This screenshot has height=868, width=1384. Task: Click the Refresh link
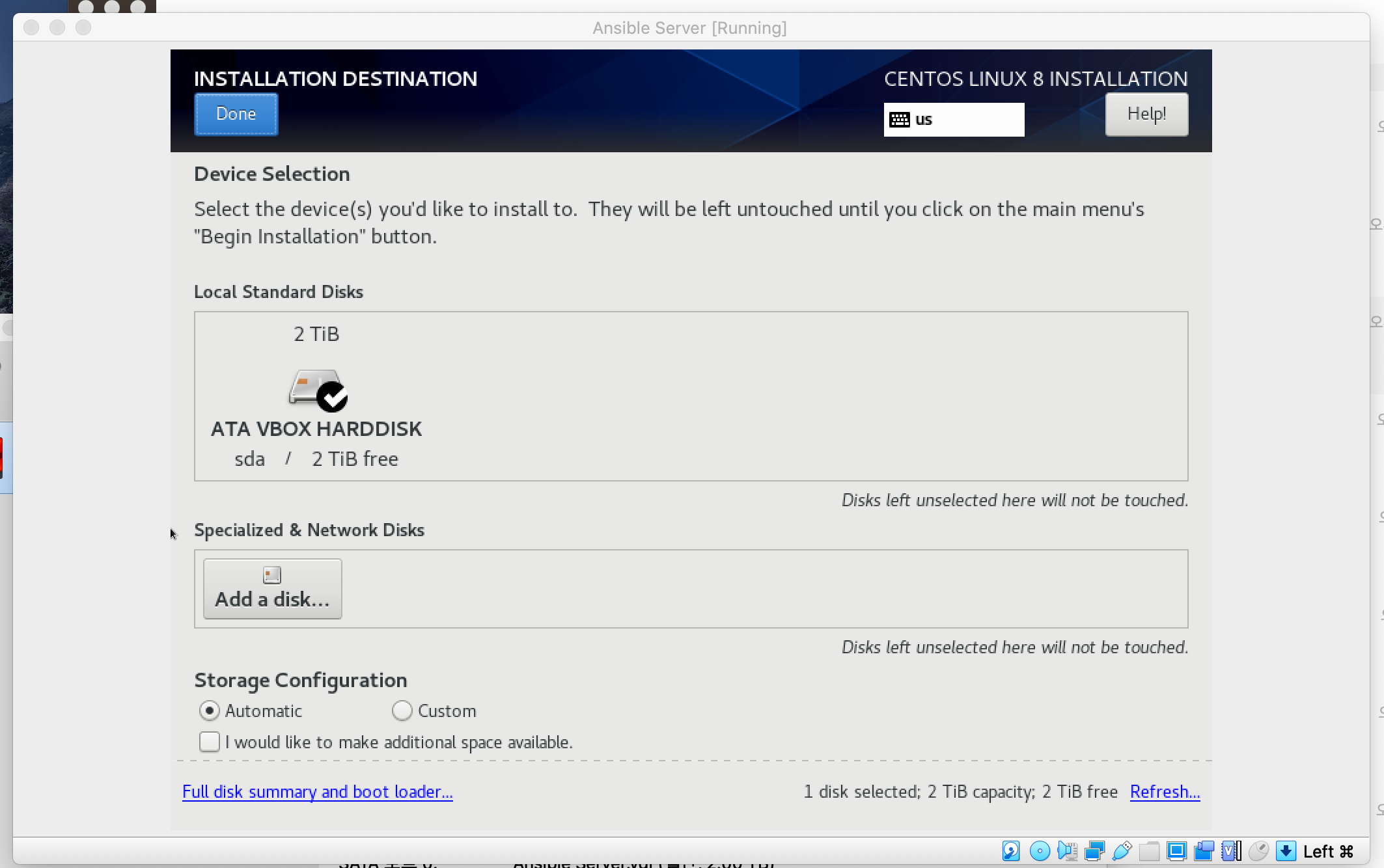[1165, 792]
